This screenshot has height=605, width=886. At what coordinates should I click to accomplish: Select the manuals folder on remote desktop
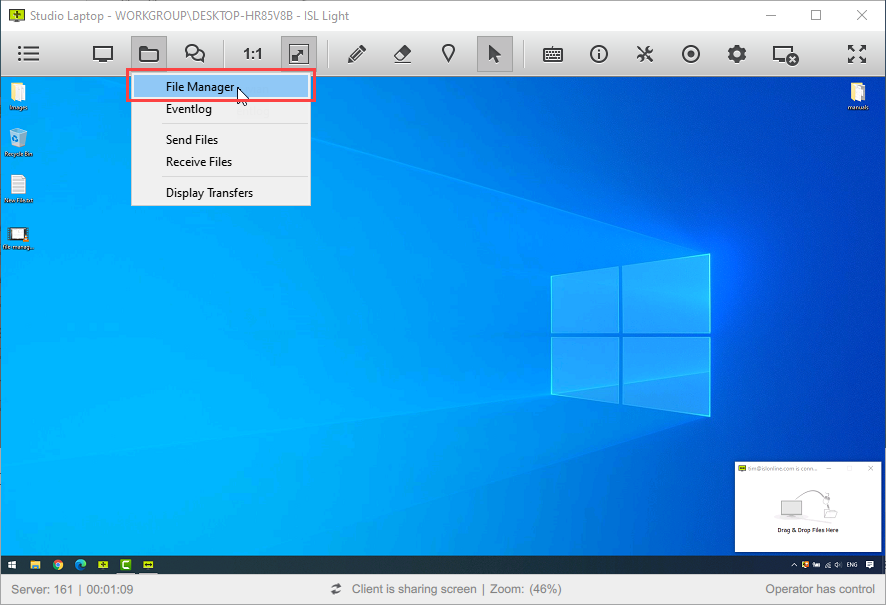pos(858,96)
